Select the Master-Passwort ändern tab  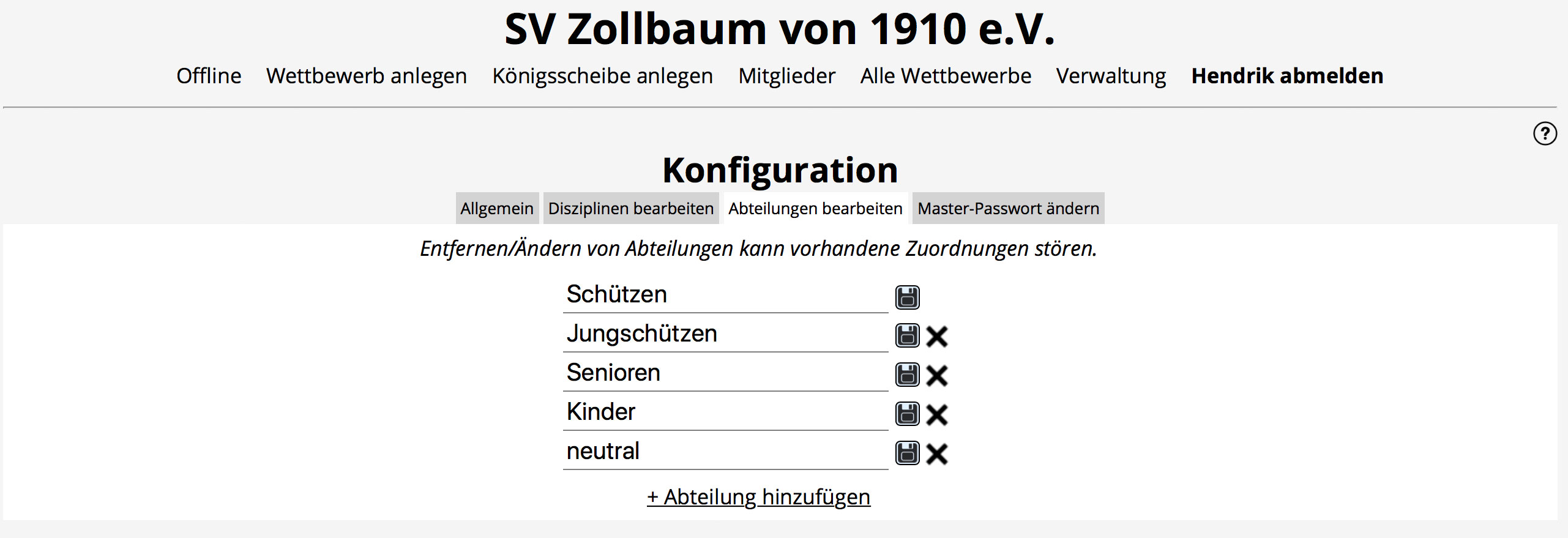point(1008,209)
